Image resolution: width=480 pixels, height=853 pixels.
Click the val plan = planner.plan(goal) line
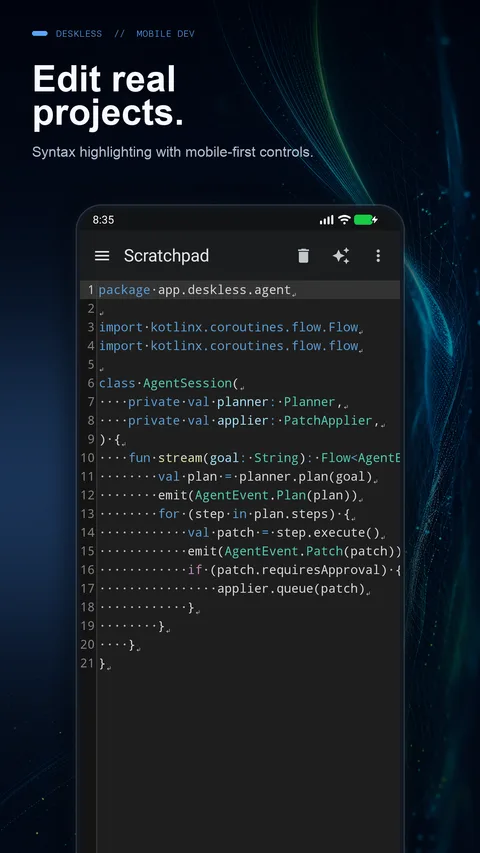pyautogui.click(x=238, y=477)
